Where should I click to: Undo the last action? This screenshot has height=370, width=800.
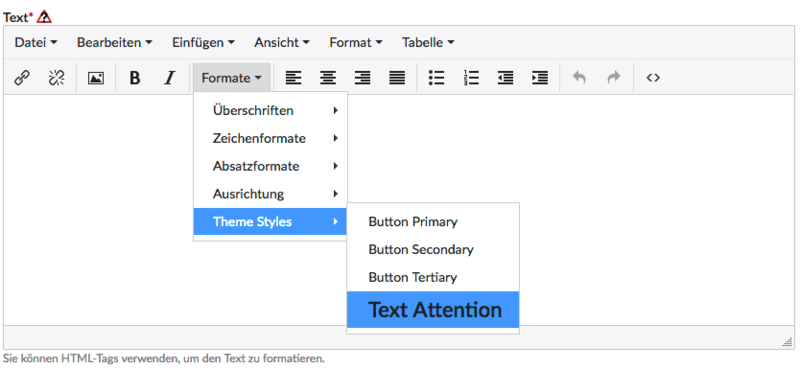pyautogui.click(x=579, y=78)
